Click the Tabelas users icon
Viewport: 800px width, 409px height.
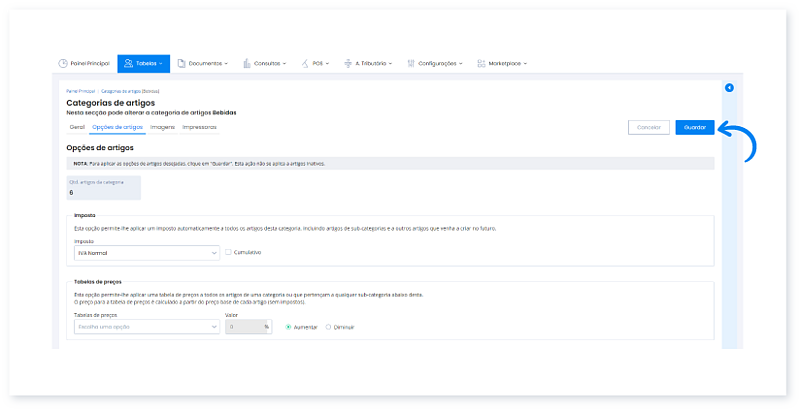(x=127, y=63)
